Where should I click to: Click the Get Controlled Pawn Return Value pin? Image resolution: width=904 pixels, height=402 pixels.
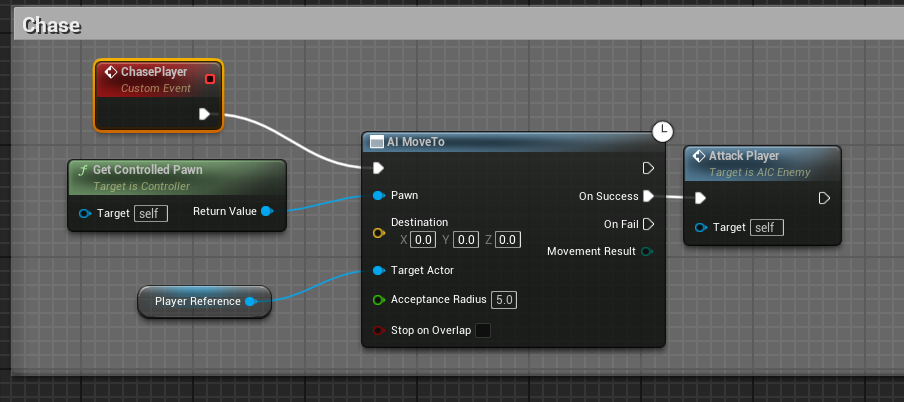pos(267,212)
